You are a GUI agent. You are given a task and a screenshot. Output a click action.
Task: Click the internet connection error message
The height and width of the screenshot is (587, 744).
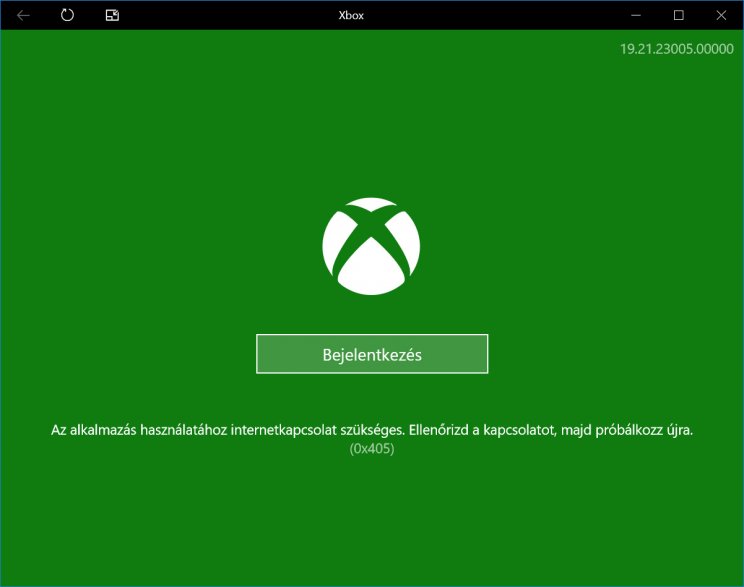[x=372, y=430]
